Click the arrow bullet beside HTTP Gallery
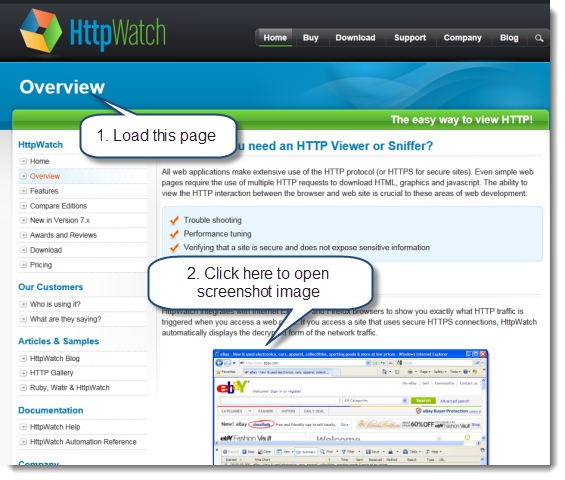Image resolution: width=565 pixels, height=480 pixels. click(x=23, y=373)
